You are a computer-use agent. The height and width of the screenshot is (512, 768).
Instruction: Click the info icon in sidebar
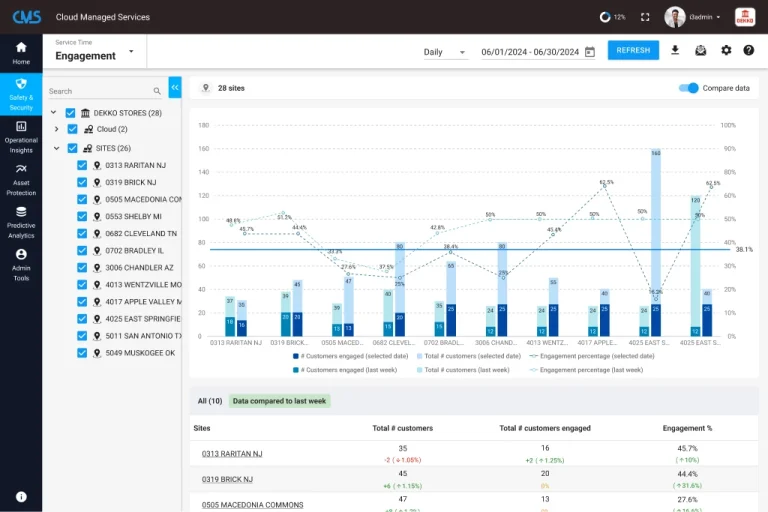click(21, 496)
